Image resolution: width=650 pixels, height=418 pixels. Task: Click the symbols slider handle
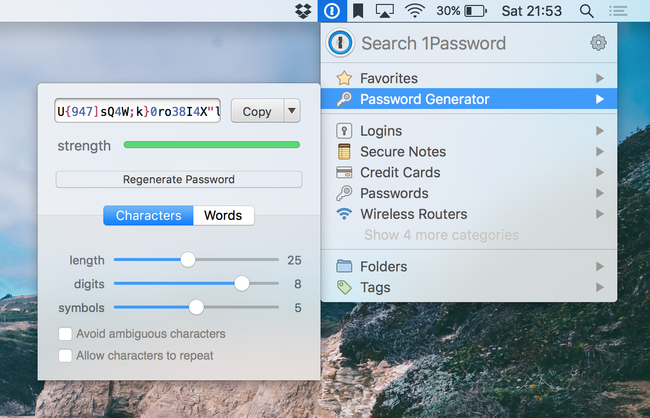tap(196, 307)
